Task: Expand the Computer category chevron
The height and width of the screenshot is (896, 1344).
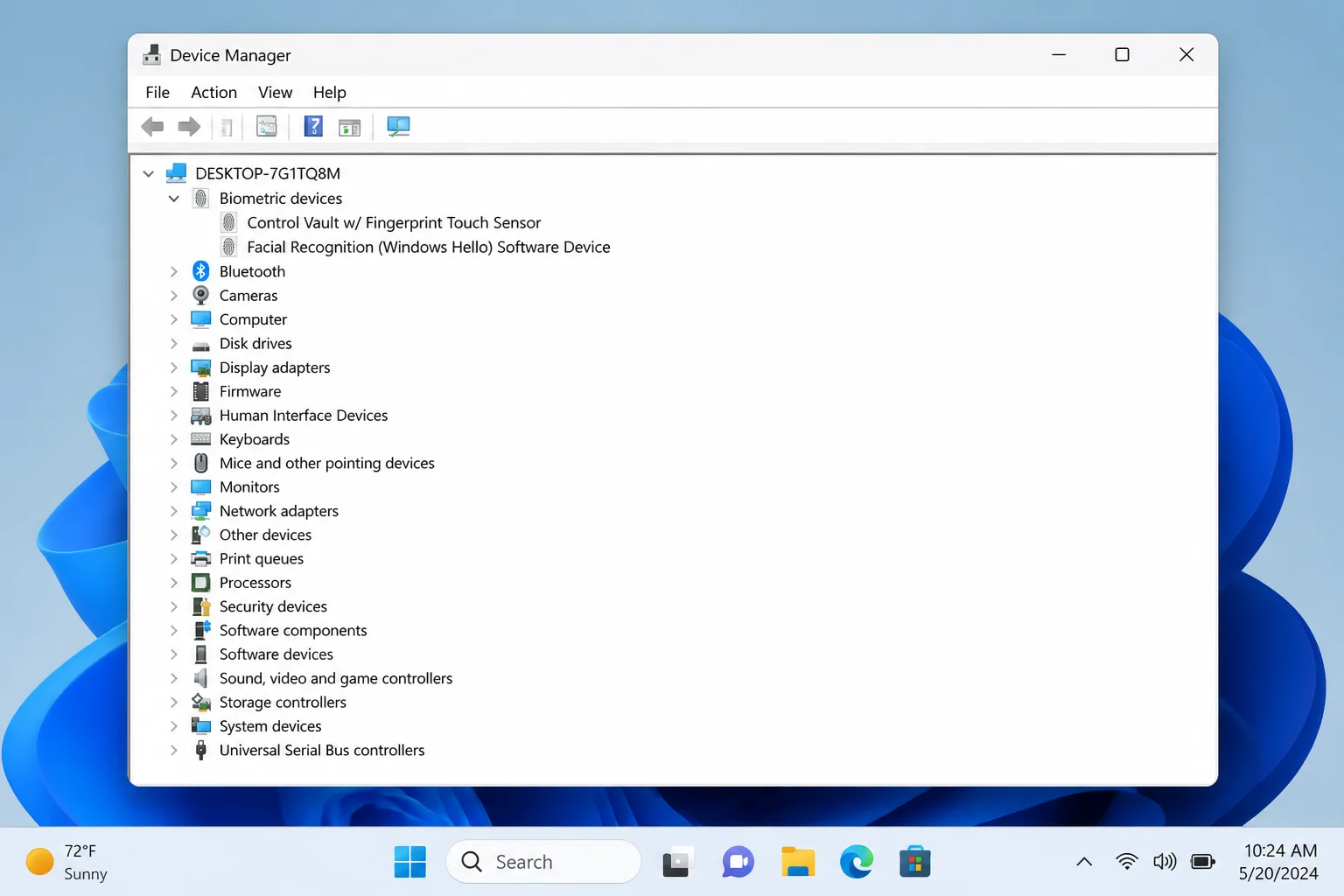Action: pyautogui.click(x=174, y=319)
